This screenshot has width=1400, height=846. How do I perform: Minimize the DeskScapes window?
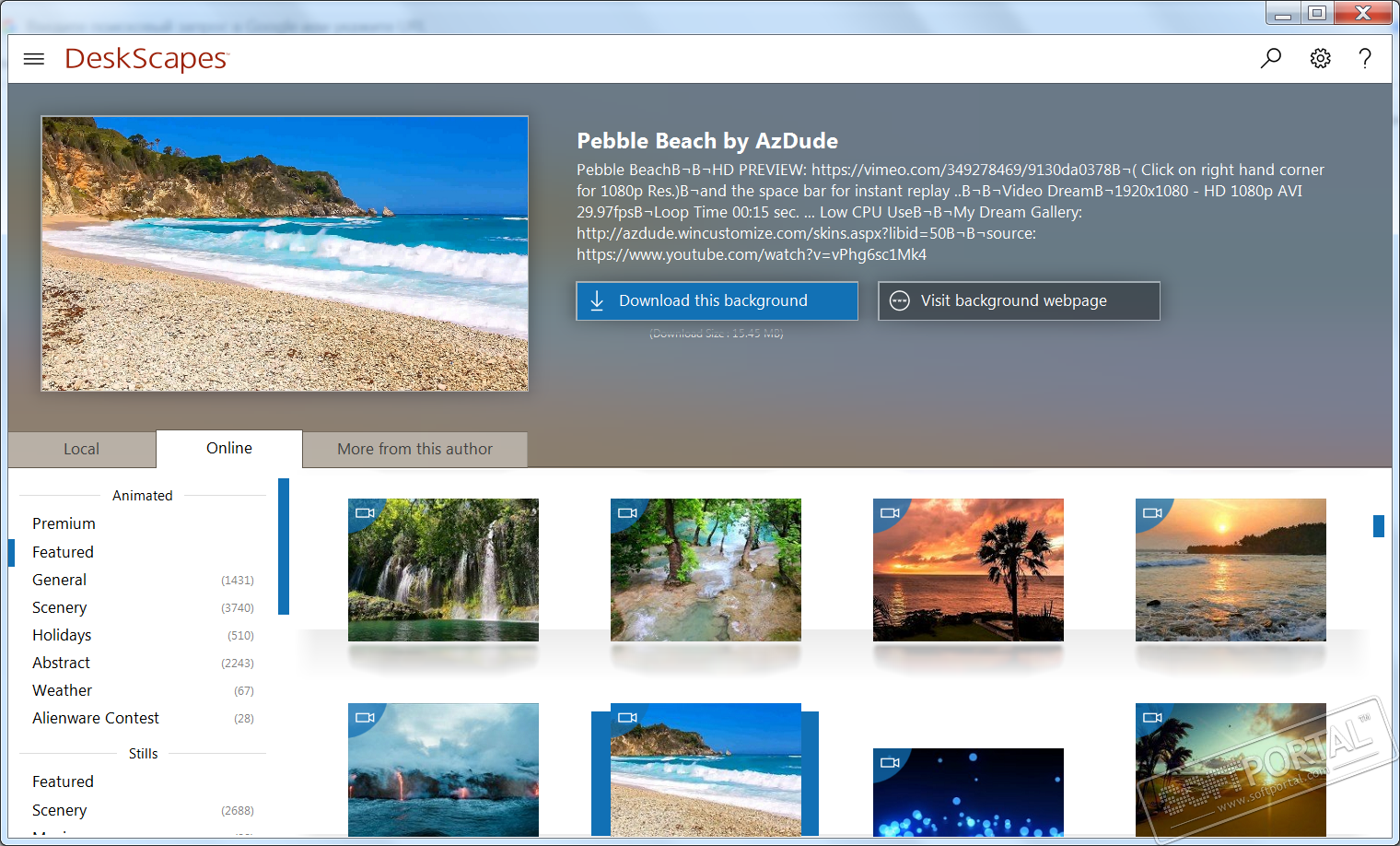click(x=1283, y=13)
